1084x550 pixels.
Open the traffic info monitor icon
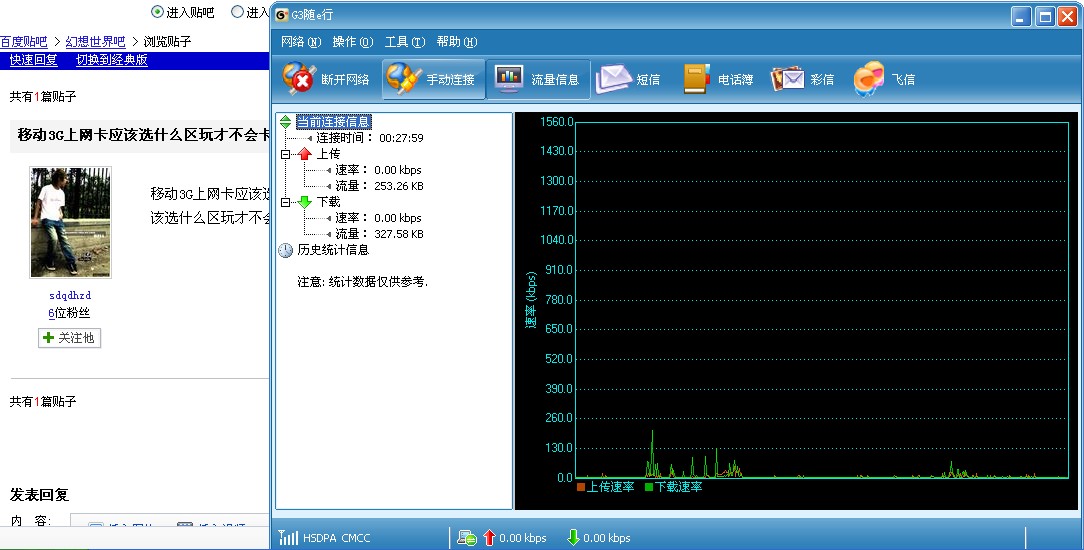(x=509, y=79)
